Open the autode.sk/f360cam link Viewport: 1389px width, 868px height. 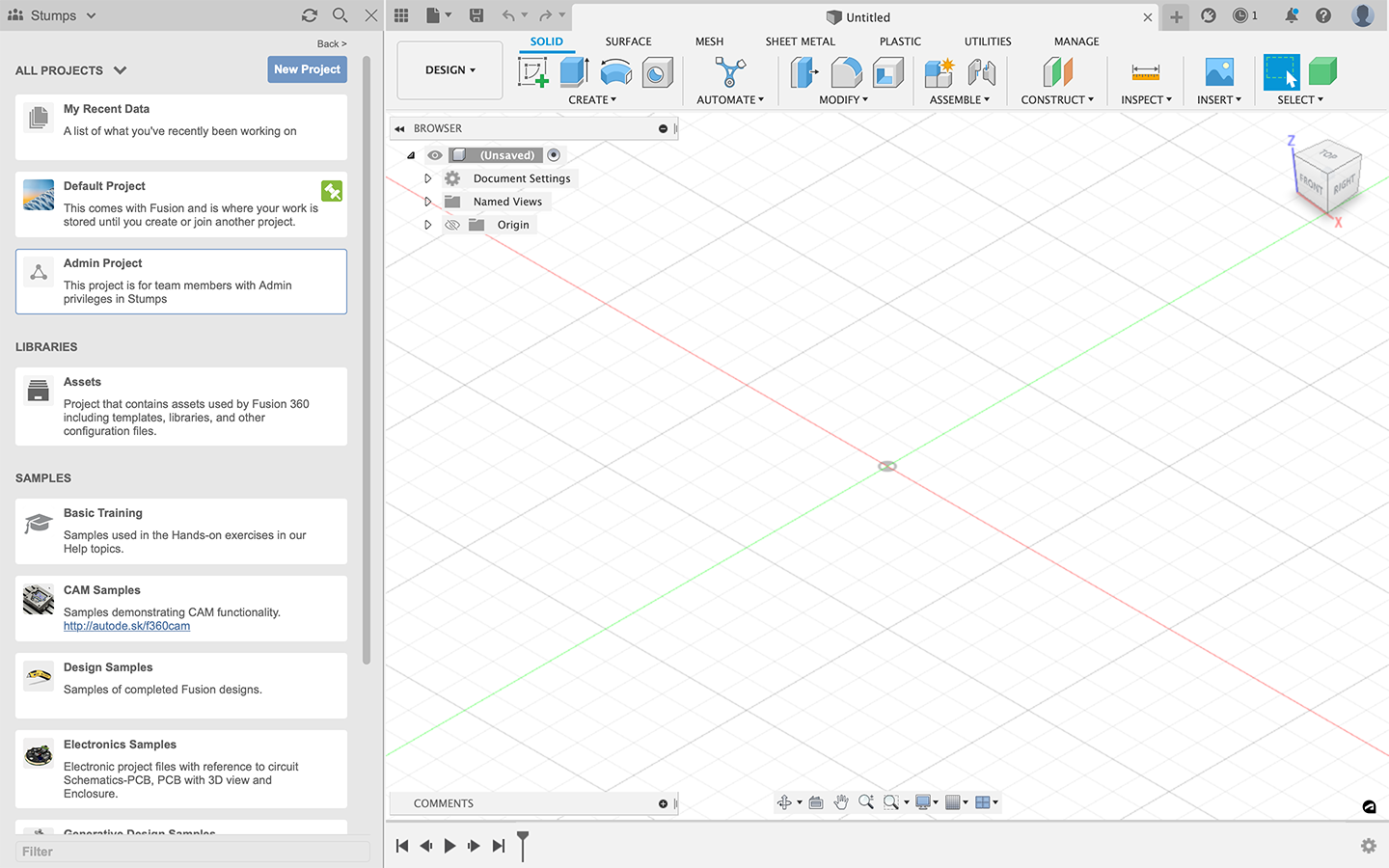tap(126, 626)
